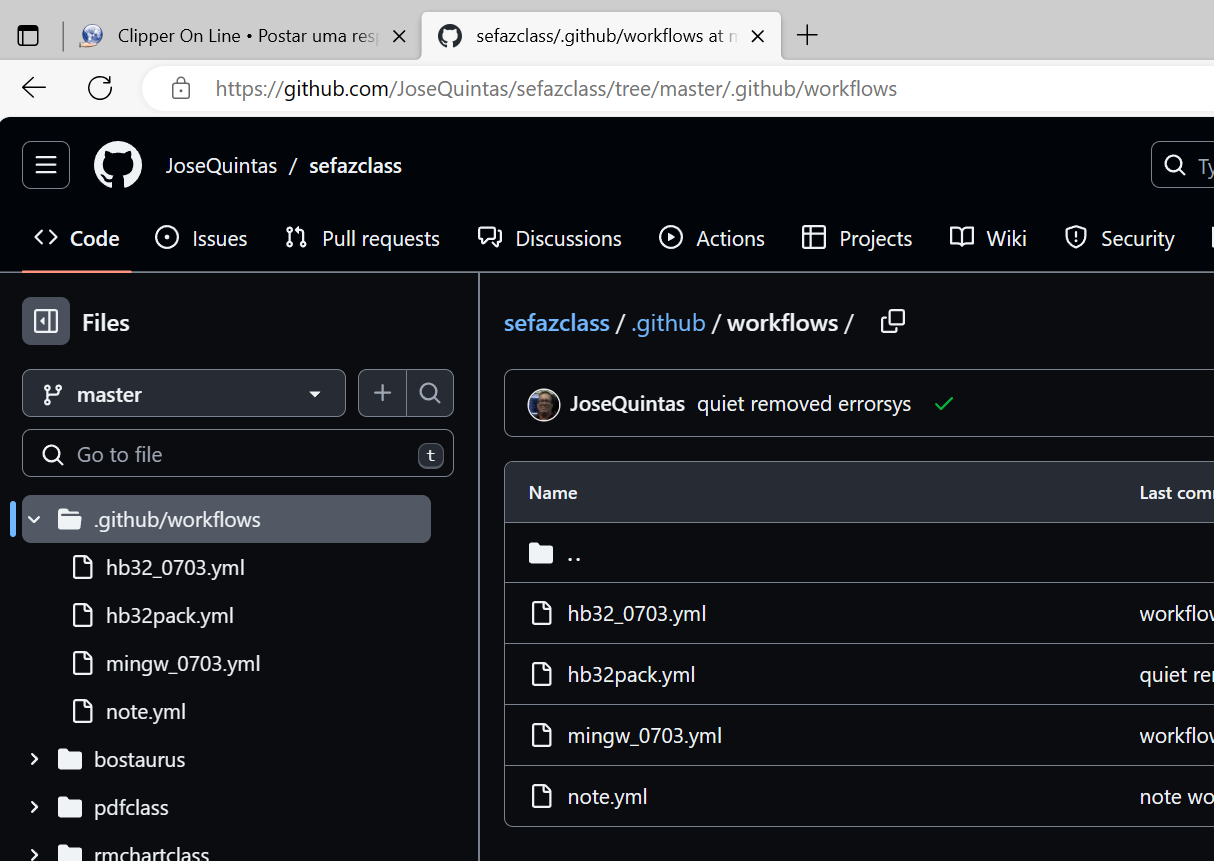Open the Actions tab
Viewport: 1214px width, 861px height.
point(712,238)
